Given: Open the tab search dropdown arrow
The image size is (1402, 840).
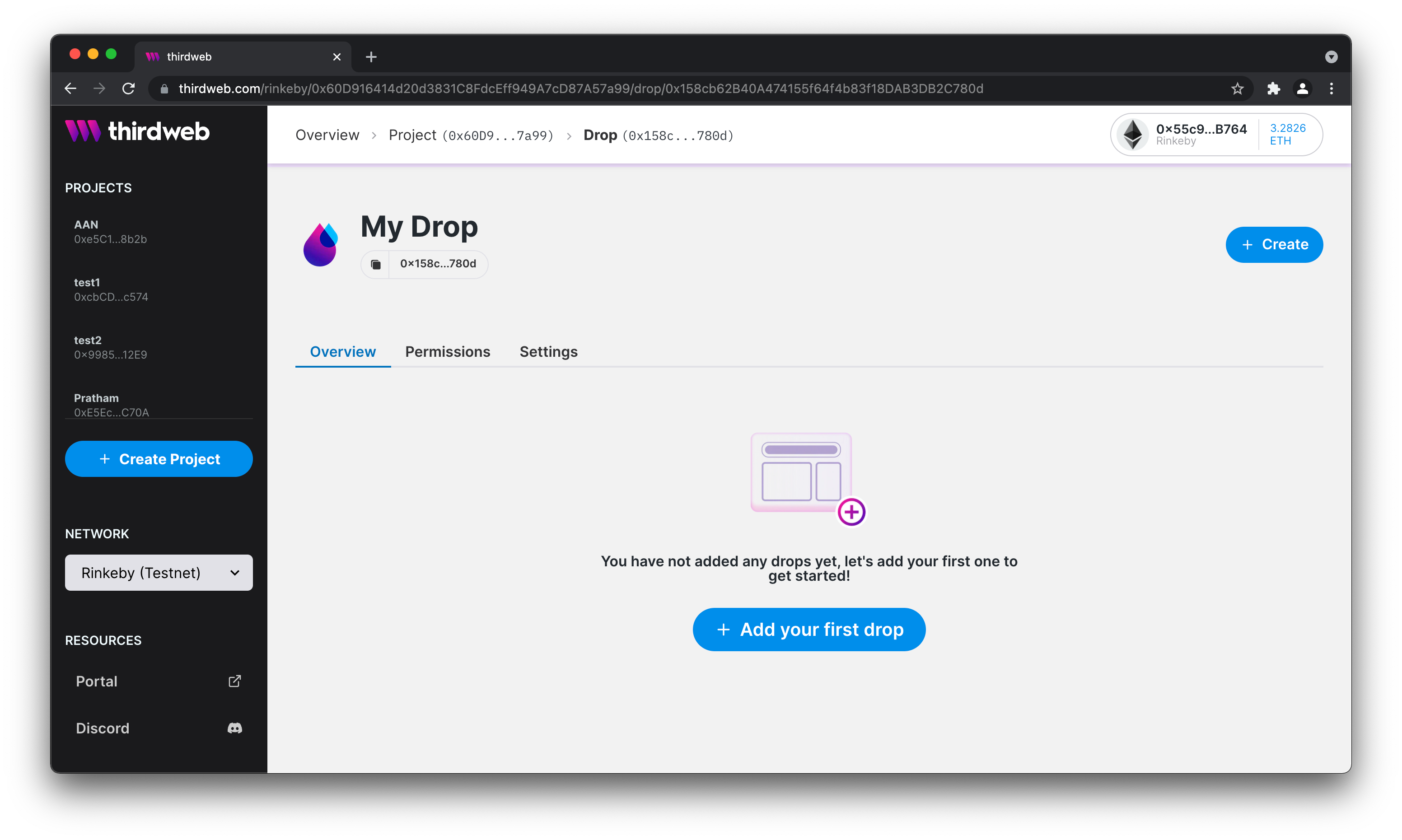Looking at the screenshot, I should point(1331,56).
